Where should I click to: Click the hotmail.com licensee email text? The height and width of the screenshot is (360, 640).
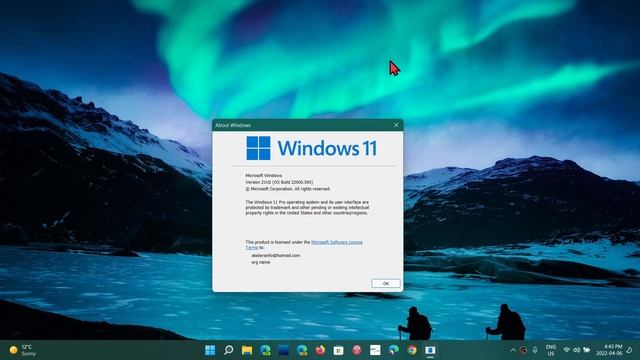pos(276,256)
